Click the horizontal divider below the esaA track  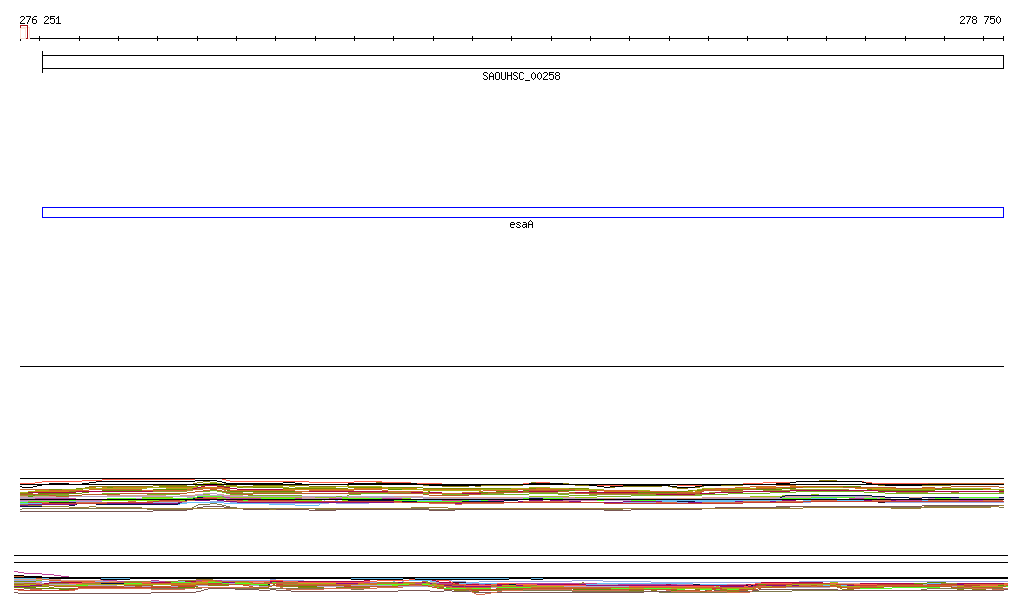tap(512, 367)
